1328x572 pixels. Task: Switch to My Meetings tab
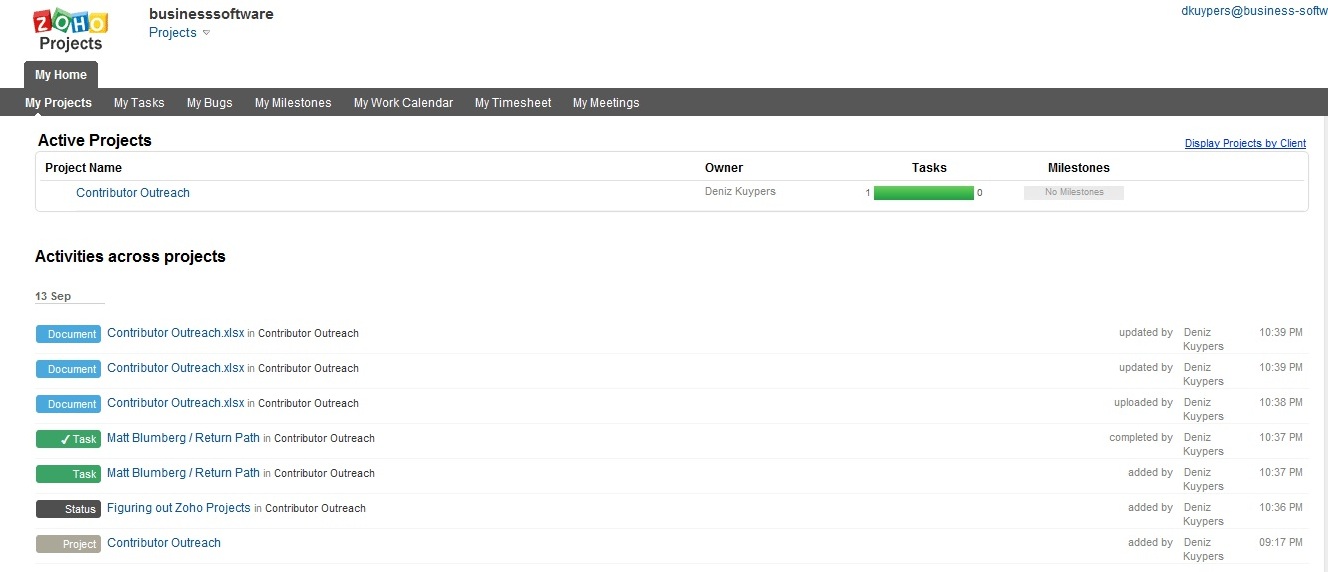tap(606, 103)
